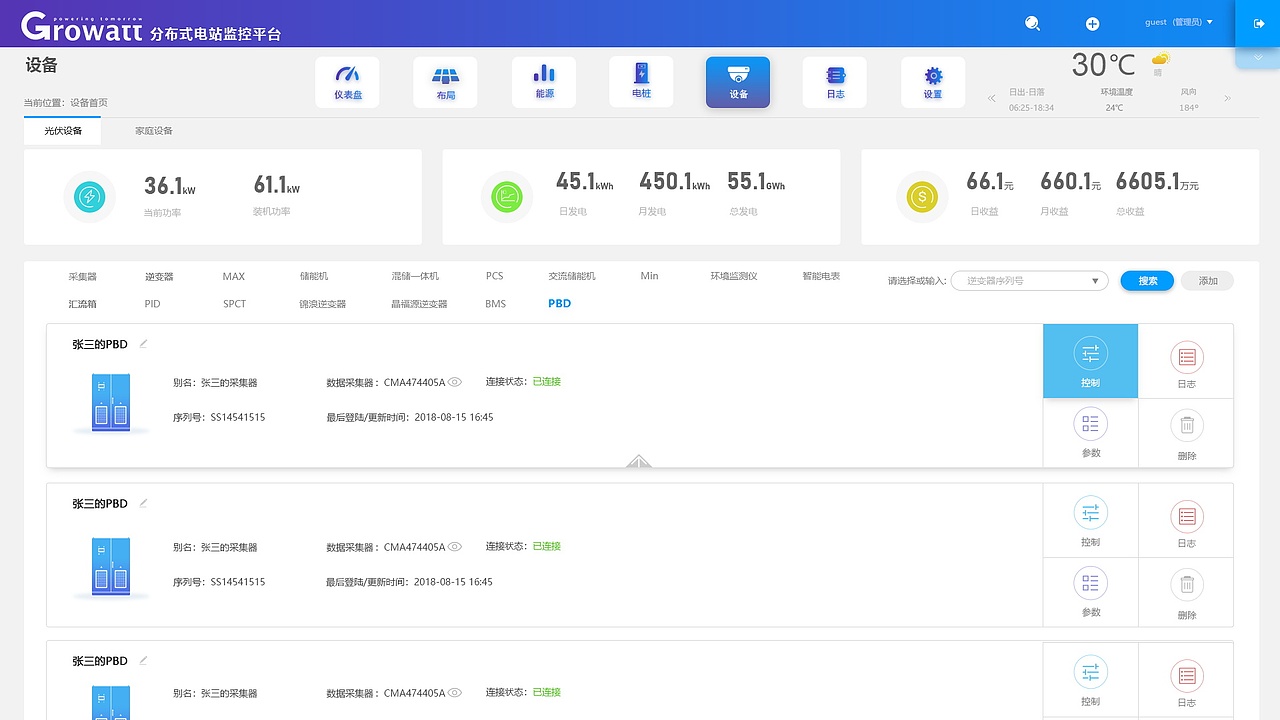Open the 仪表盘 dashboard nav icon
The height and width of the screenshot is (720, 1280).
[347, 82]
